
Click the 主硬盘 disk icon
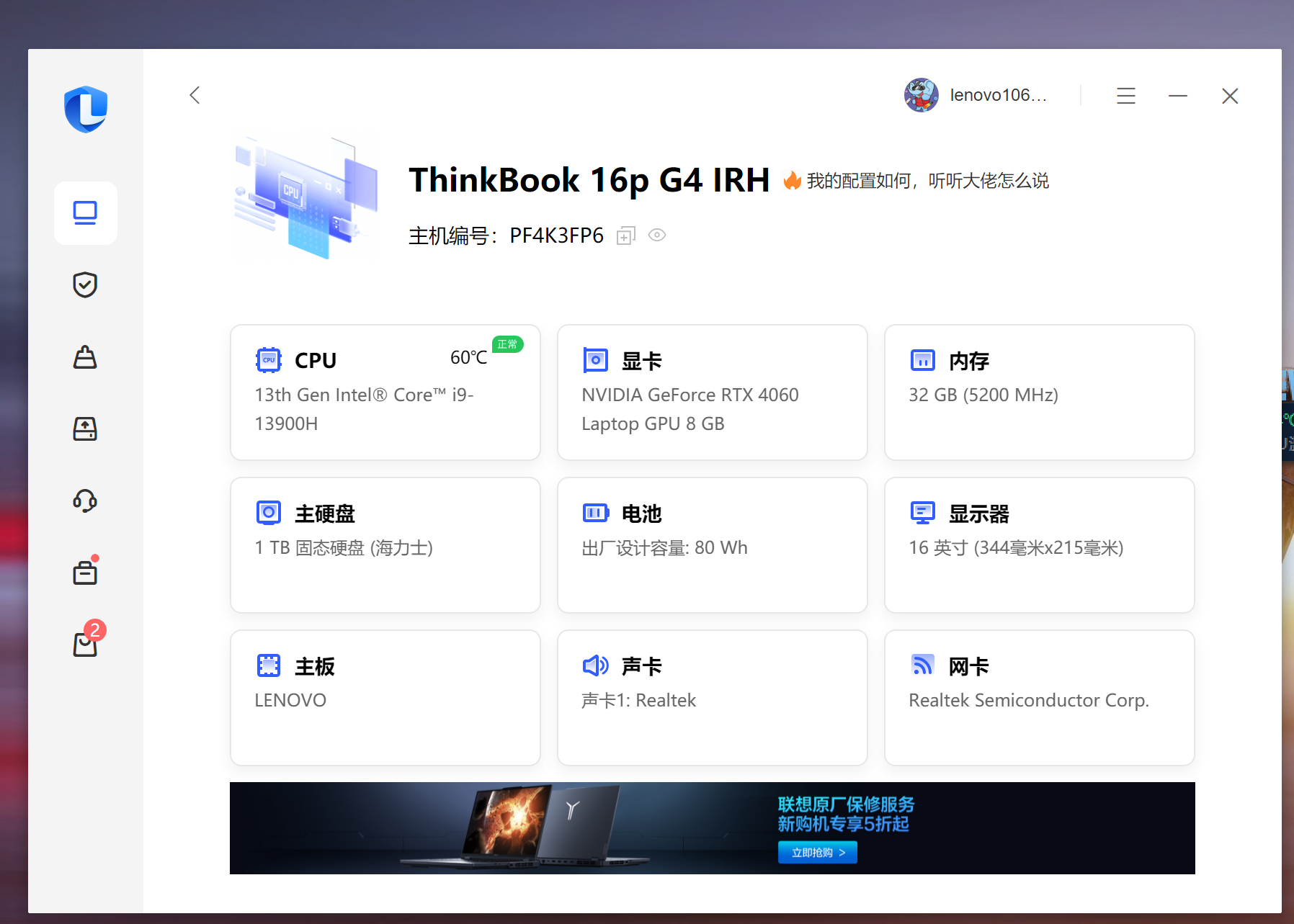pos(269,513)
